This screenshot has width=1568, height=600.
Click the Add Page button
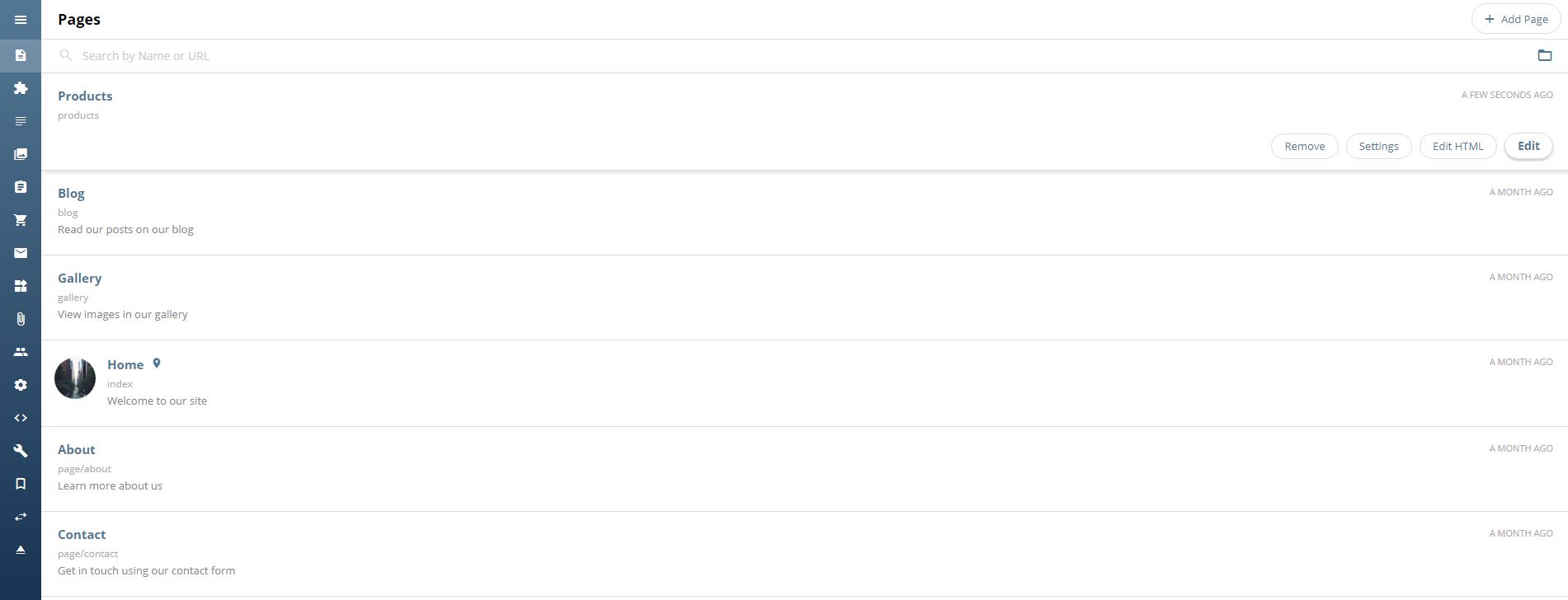click(1516, 19)
